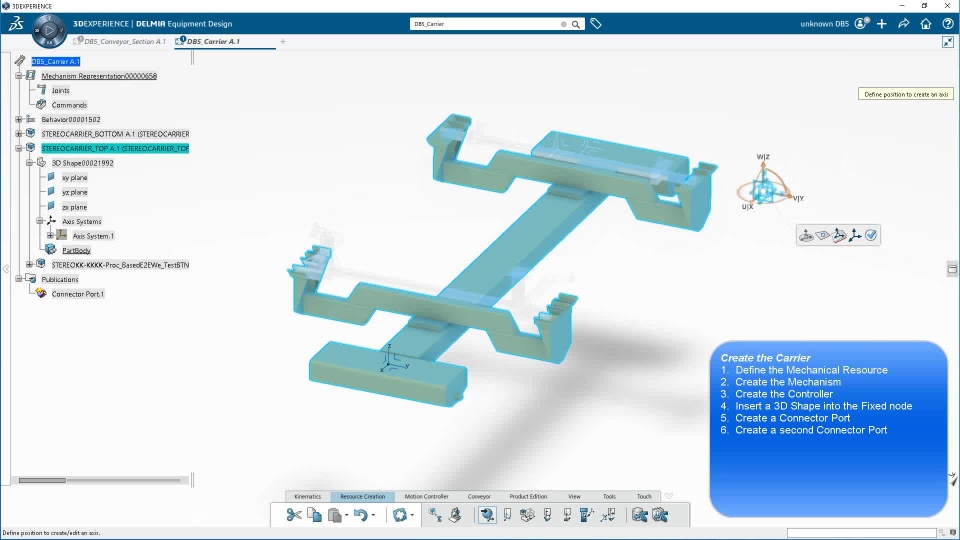Click the Undo arrow icon
Image resolution: width=960 pixels, height=540 pixels.
361,515
